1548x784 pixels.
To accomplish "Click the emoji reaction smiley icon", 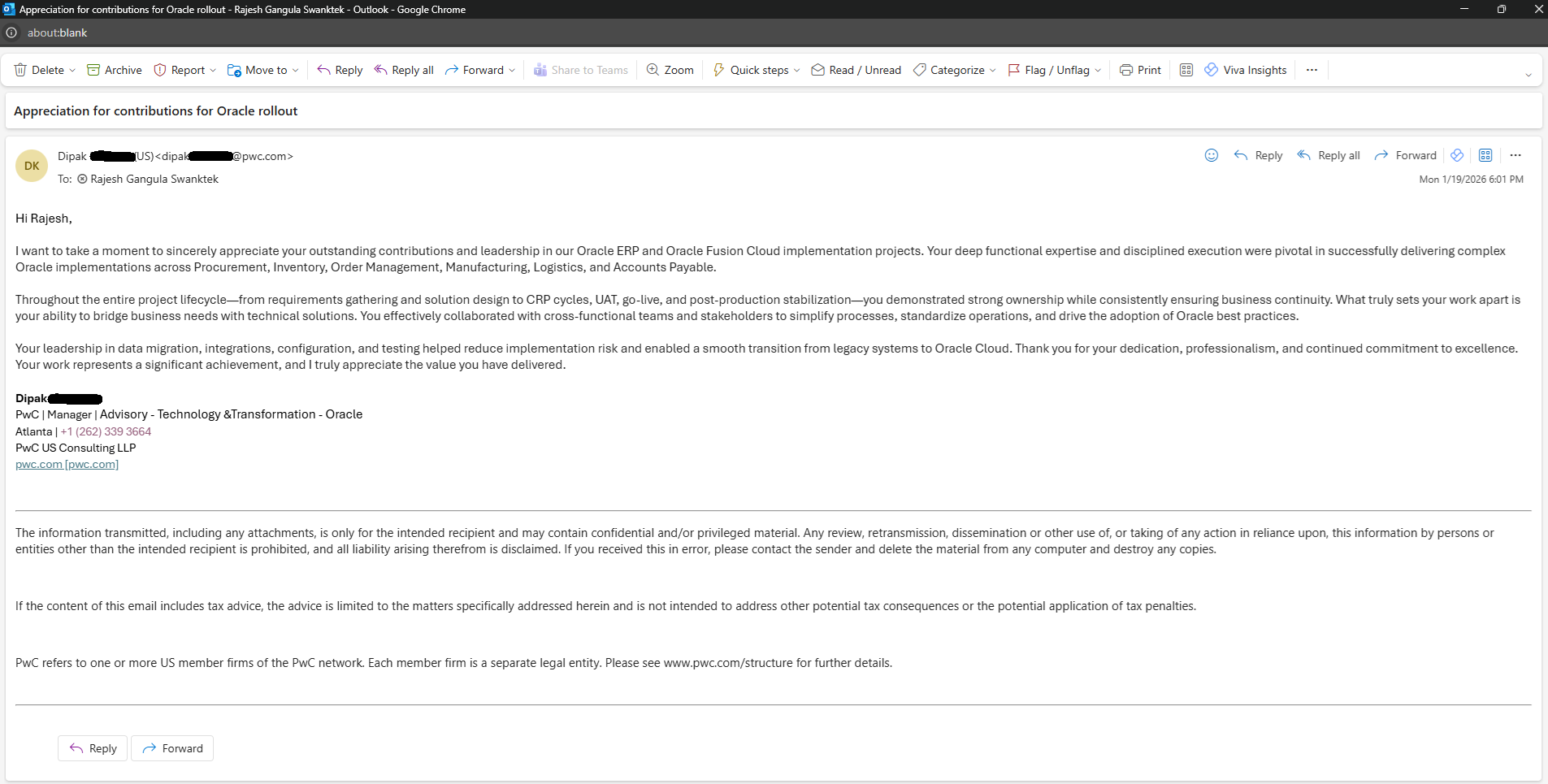I will coord(1211,155).
